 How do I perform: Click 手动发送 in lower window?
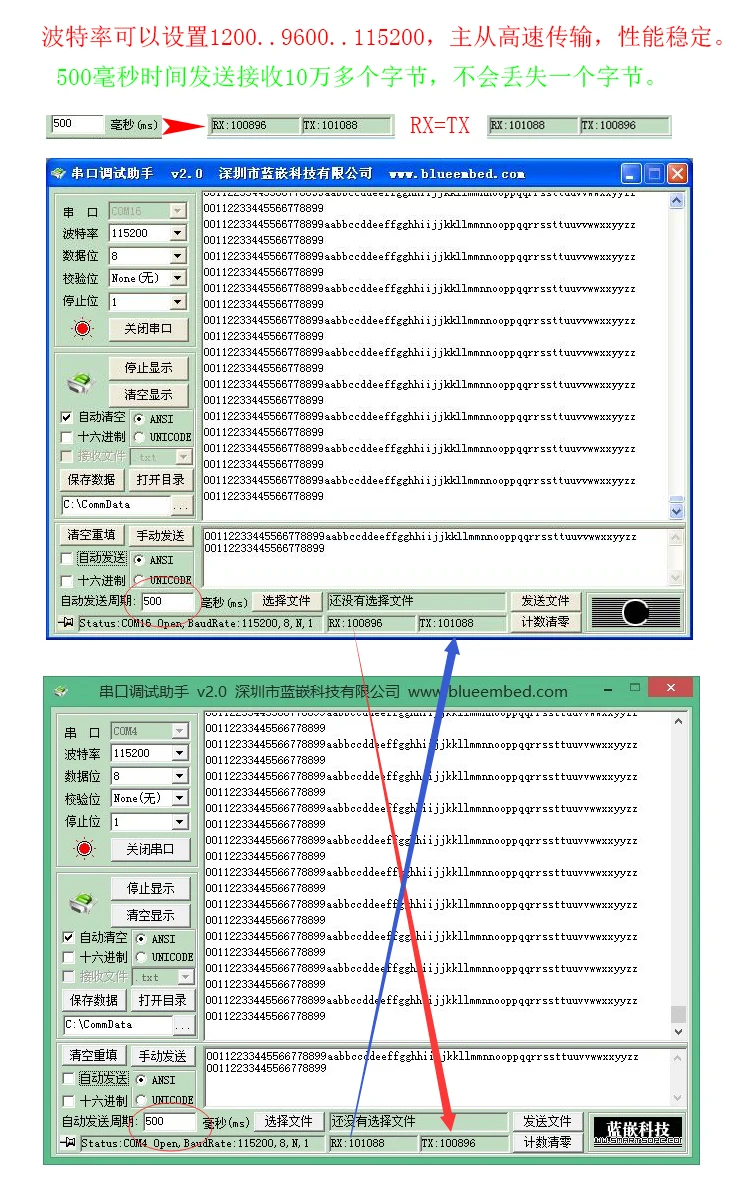(x=162, y=1055)
